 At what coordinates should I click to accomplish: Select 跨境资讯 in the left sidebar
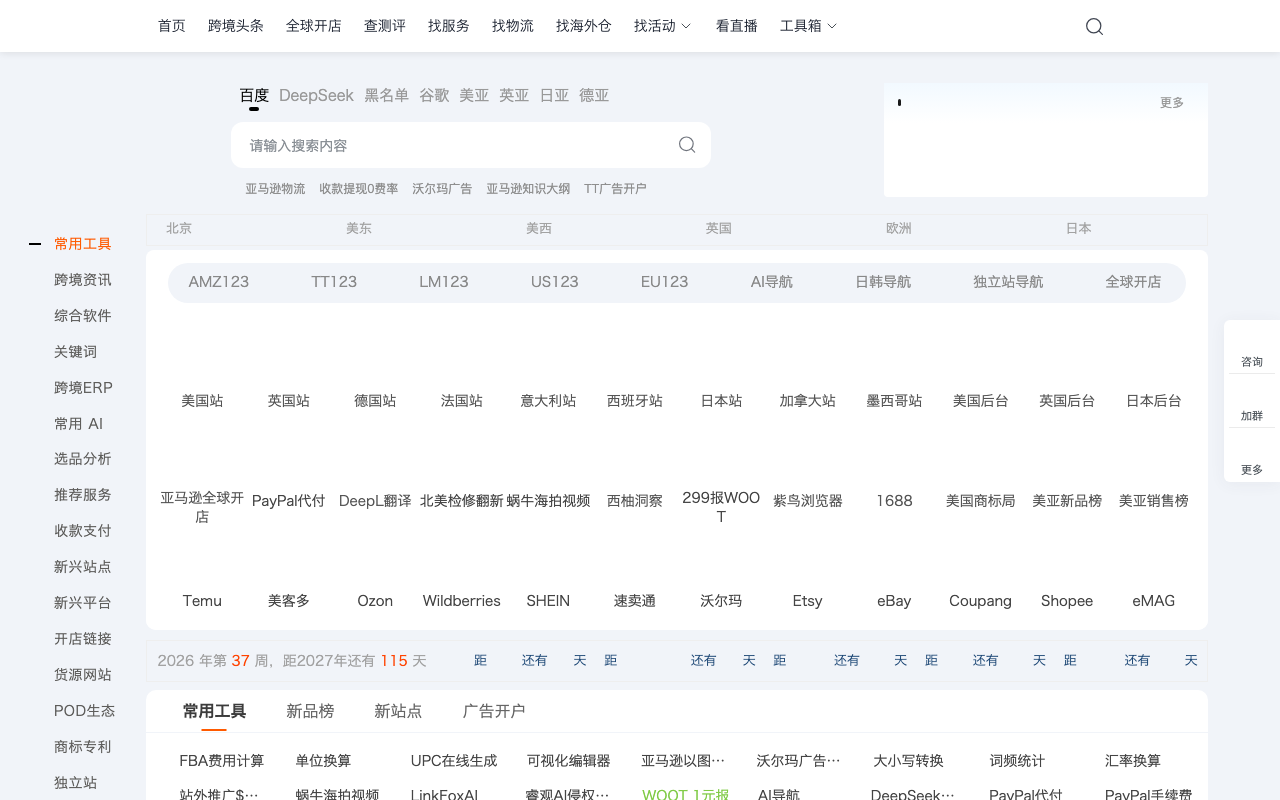coord(83,280)
